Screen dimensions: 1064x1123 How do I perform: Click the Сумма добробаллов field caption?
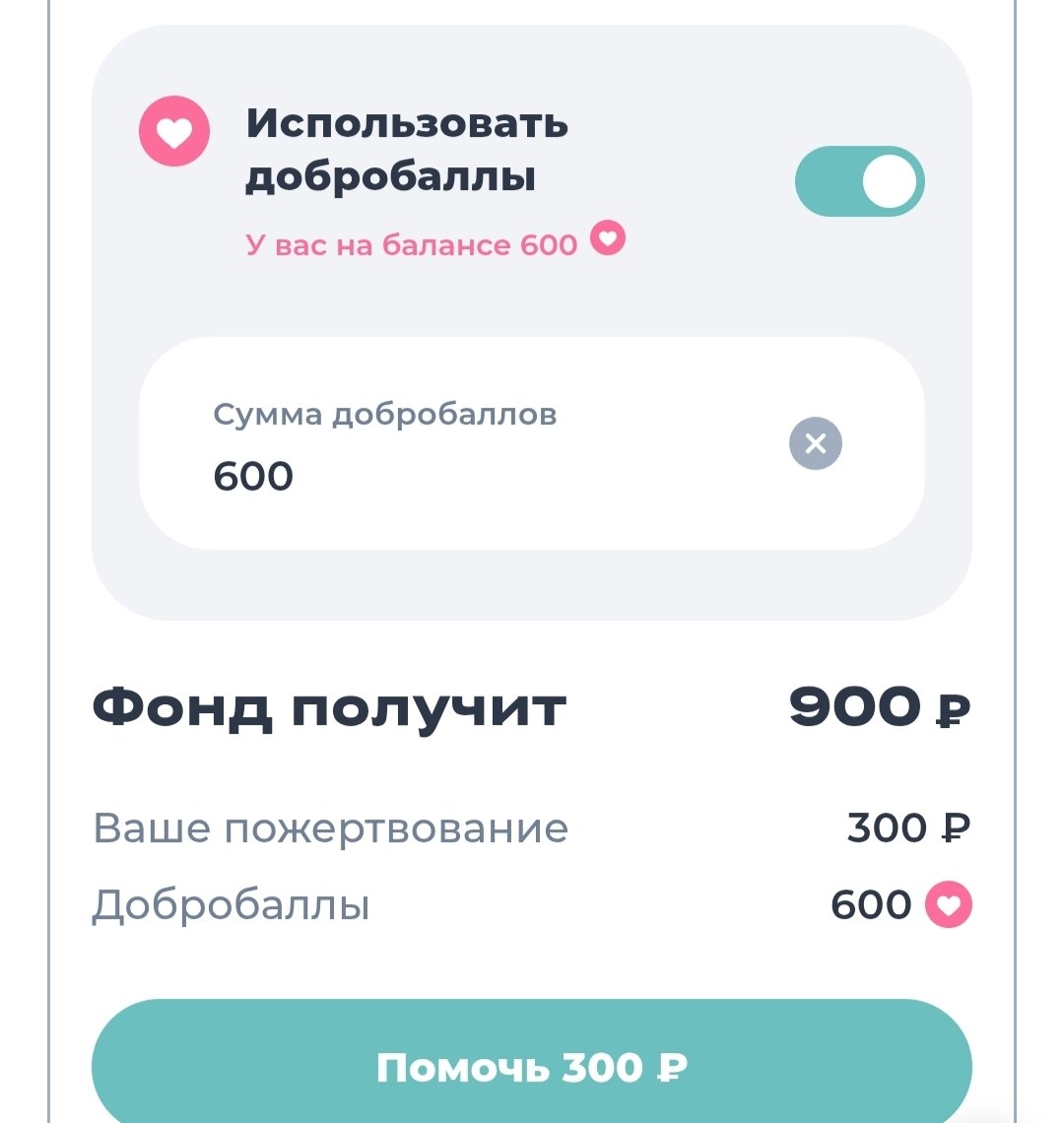[x=384, y=415]
